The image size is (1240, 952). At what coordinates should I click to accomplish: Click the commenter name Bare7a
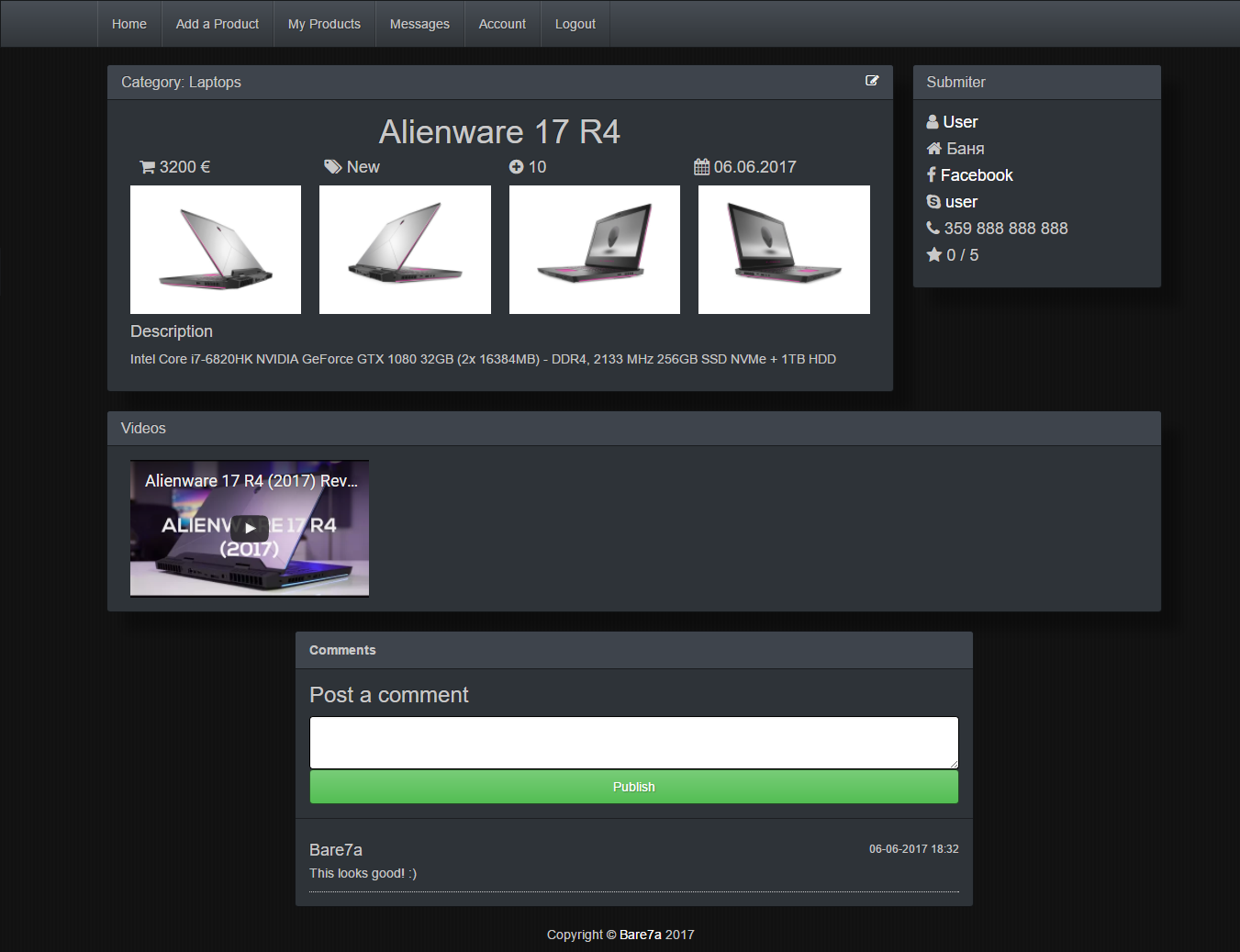336,850
